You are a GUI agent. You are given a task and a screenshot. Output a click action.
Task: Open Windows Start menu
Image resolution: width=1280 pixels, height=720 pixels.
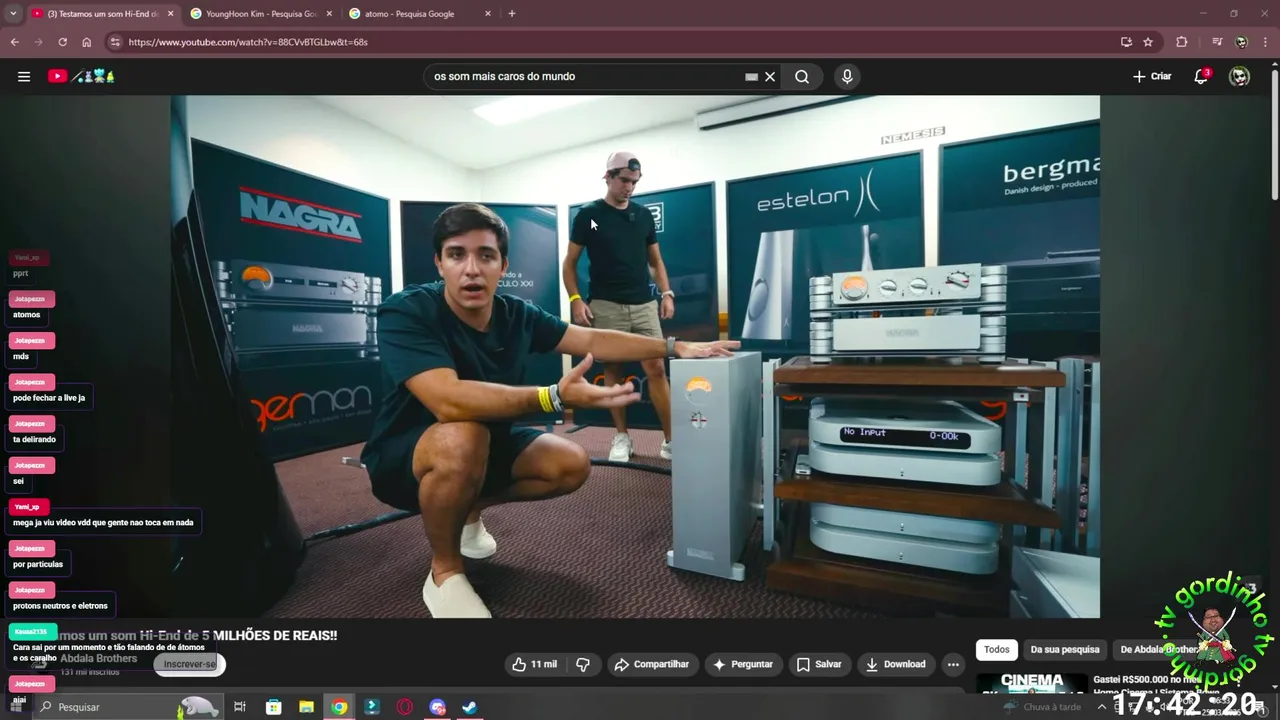14,707
